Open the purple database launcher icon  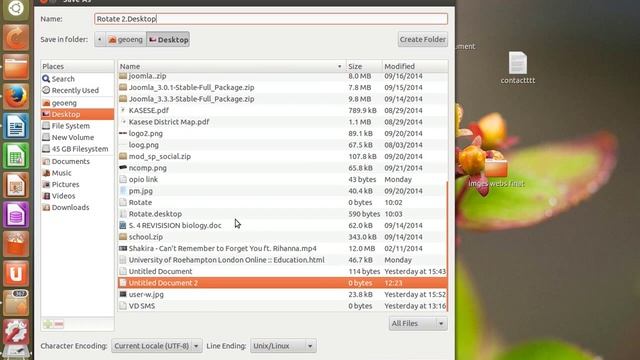tap(16, 215)
